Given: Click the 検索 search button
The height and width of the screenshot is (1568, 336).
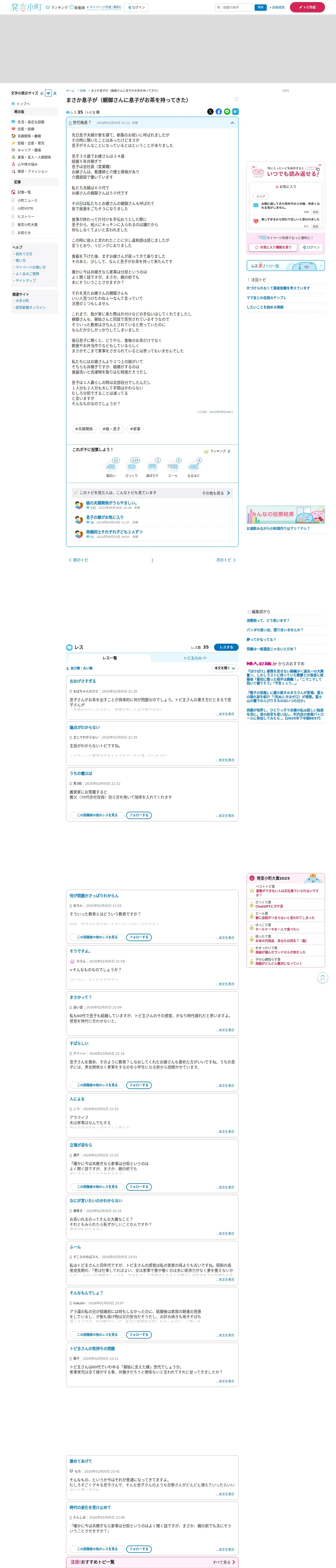Looking at the screenshot, I should [x=260, y=7].
